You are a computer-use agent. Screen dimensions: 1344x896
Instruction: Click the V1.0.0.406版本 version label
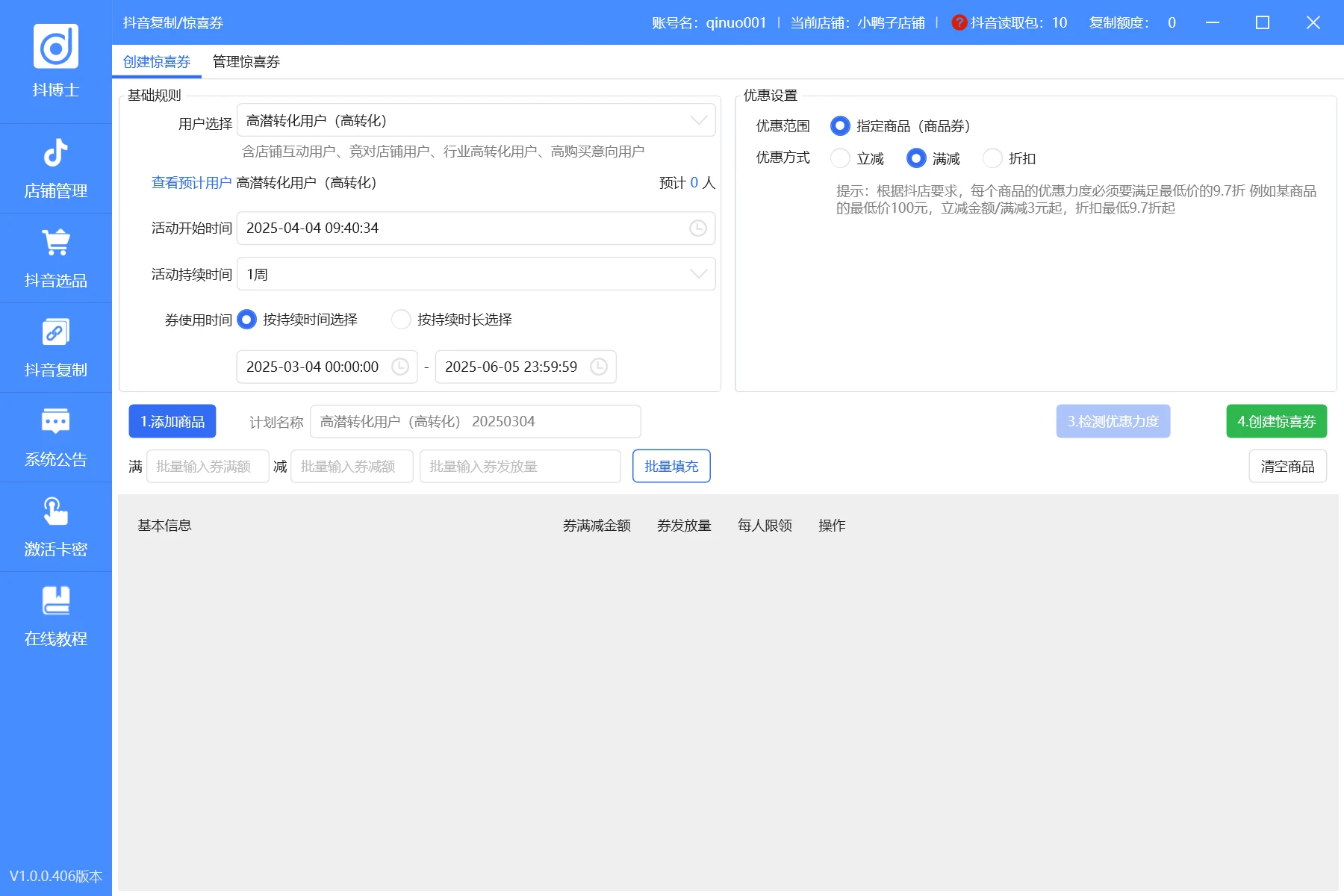pyautogui.click(x=56, y=876)
